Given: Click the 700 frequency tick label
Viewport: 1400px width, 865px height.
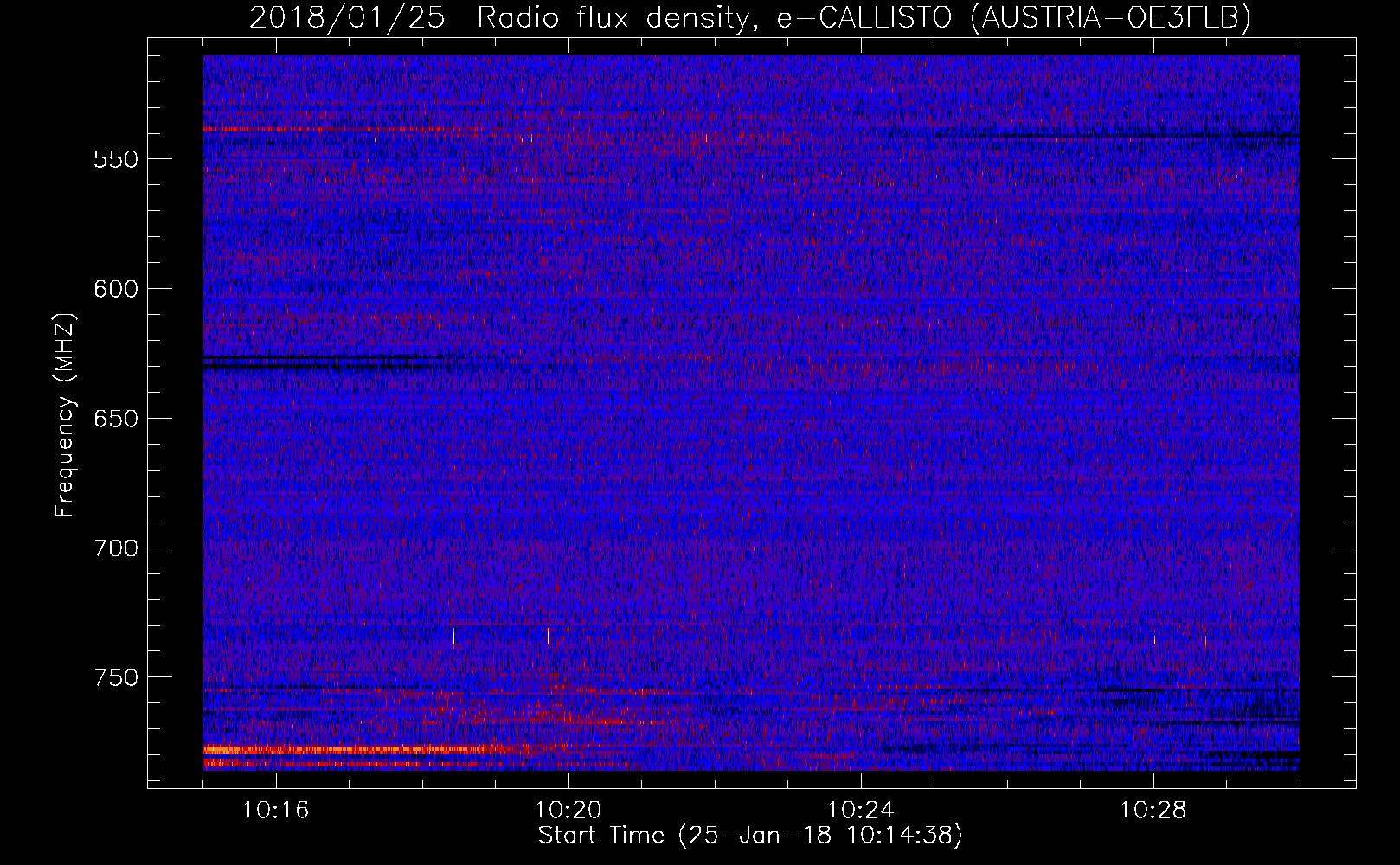Looking at the screenshot, I should [116, 548].
